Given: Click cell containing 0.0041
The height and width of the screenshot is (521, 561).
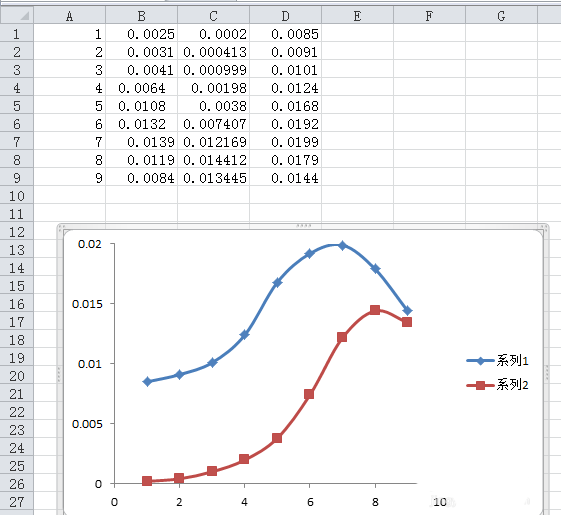Looking at the screenshot, I should pos(141,69).
